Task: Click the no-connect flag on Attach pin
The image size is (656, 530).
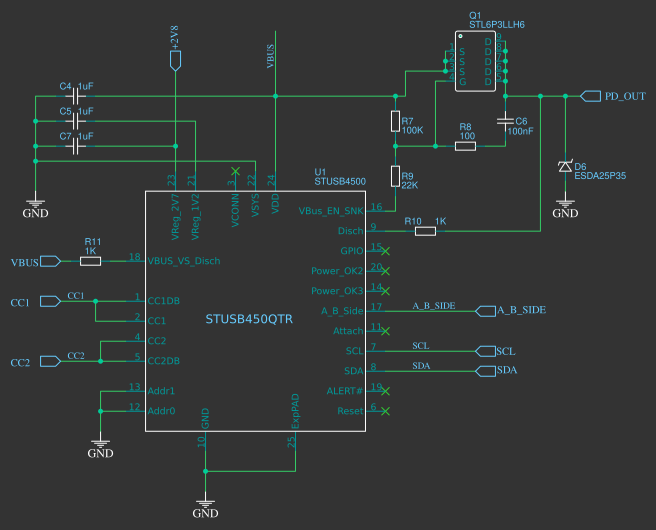Action: pos(385,331)
